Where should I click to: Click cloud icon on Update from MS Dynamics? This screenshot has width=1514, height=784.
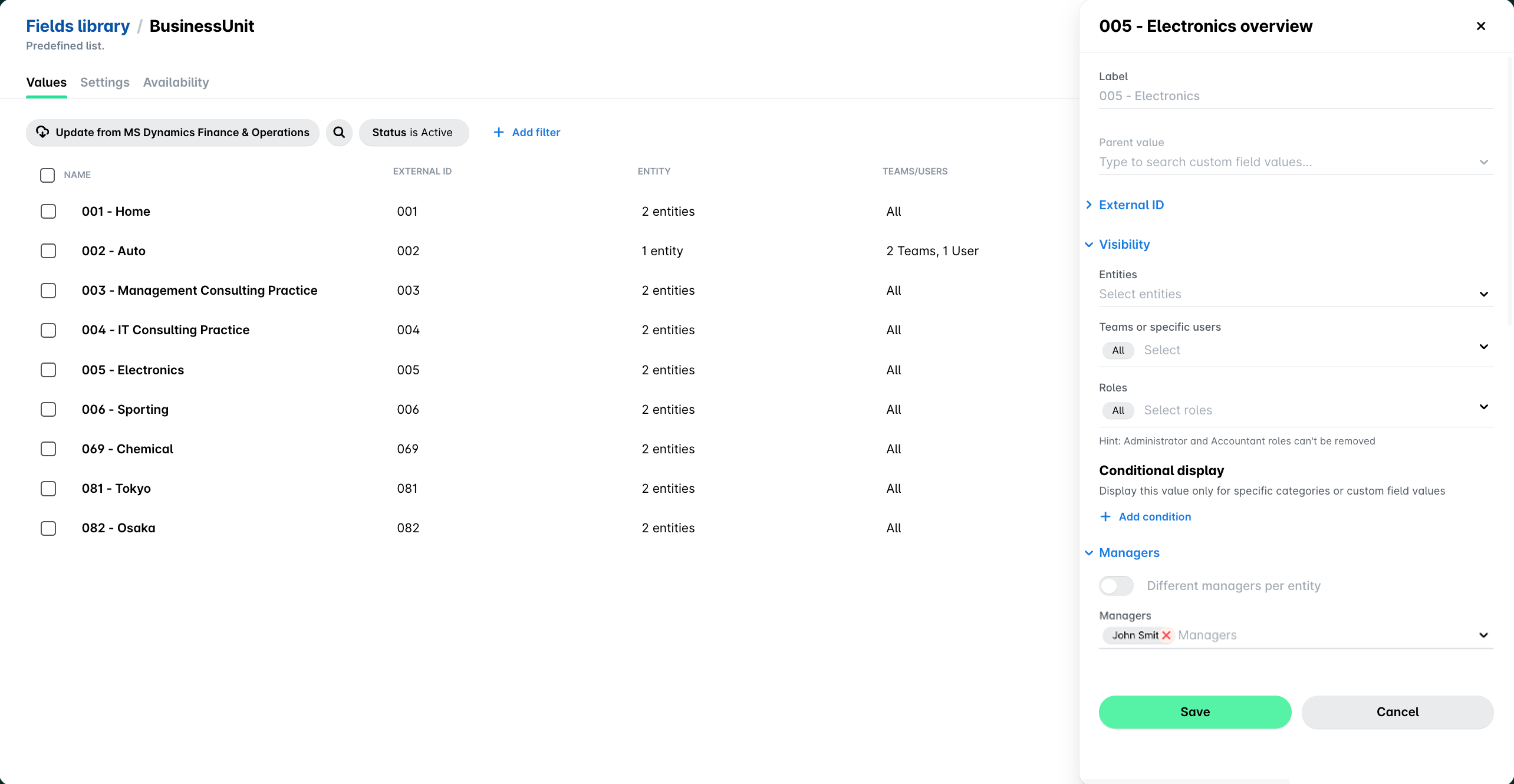43,132
